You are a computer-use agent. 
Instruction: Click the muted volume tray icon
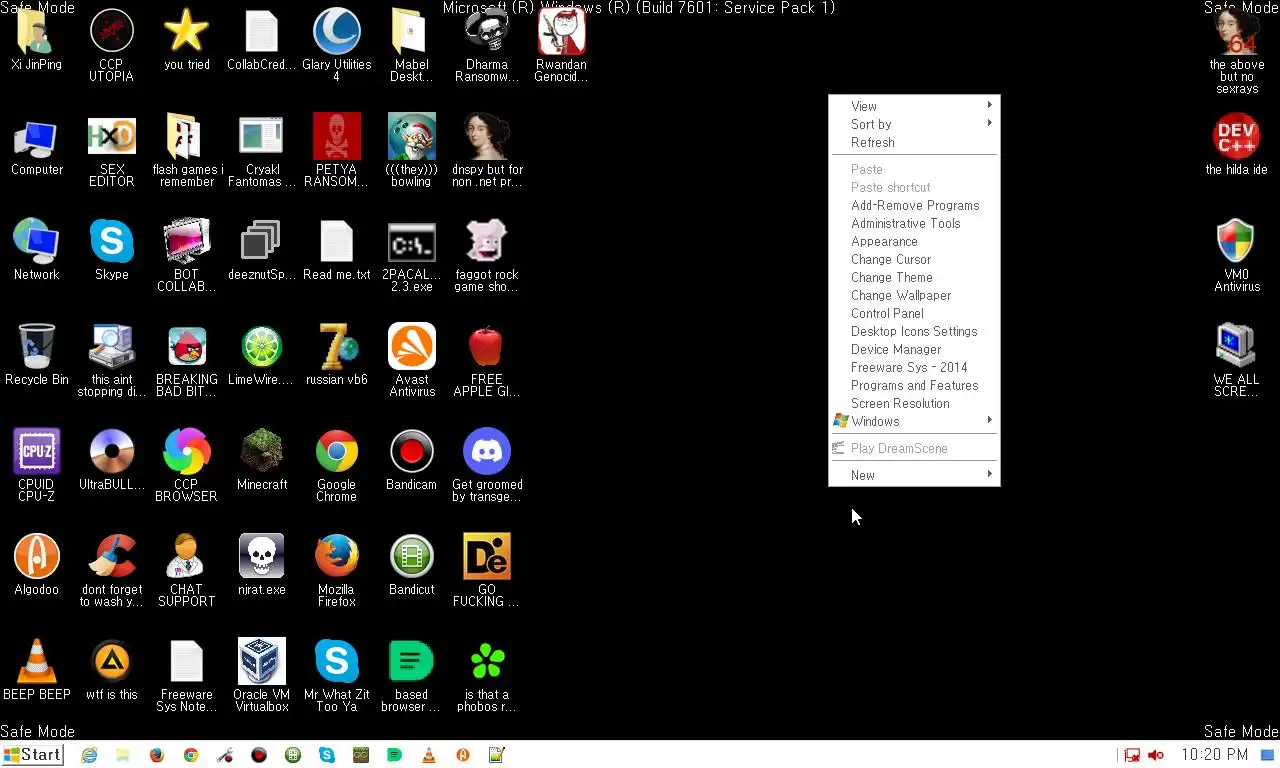click(1156, 755)
